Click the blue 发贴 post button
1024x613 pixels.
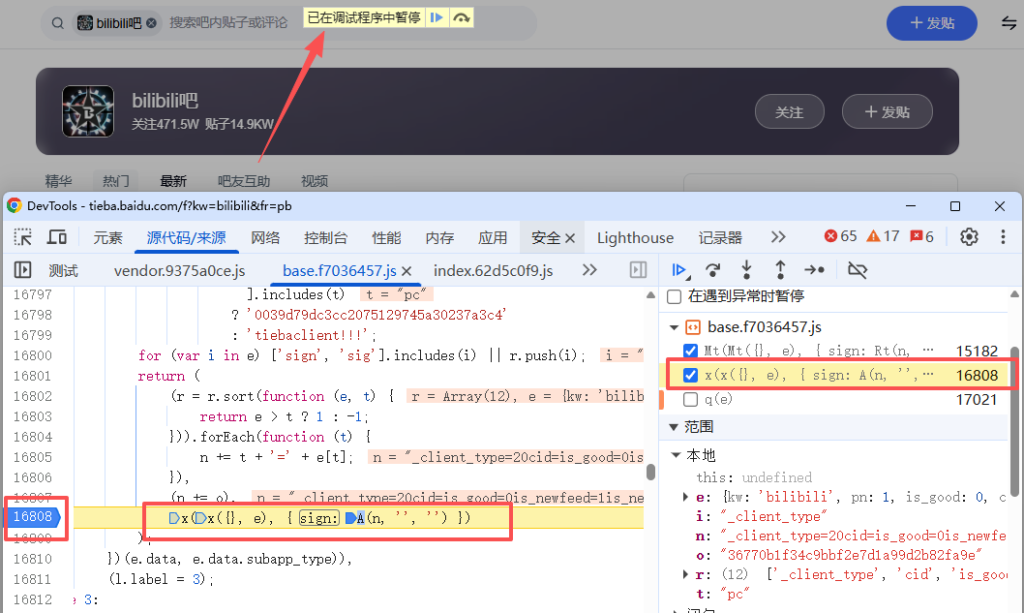(931, 23)
